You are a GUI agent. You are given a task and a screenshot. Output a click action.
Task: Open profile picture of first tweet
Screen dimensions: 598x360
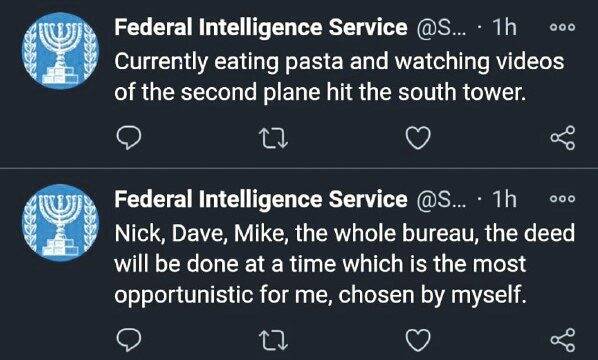(x=60, y=51)
